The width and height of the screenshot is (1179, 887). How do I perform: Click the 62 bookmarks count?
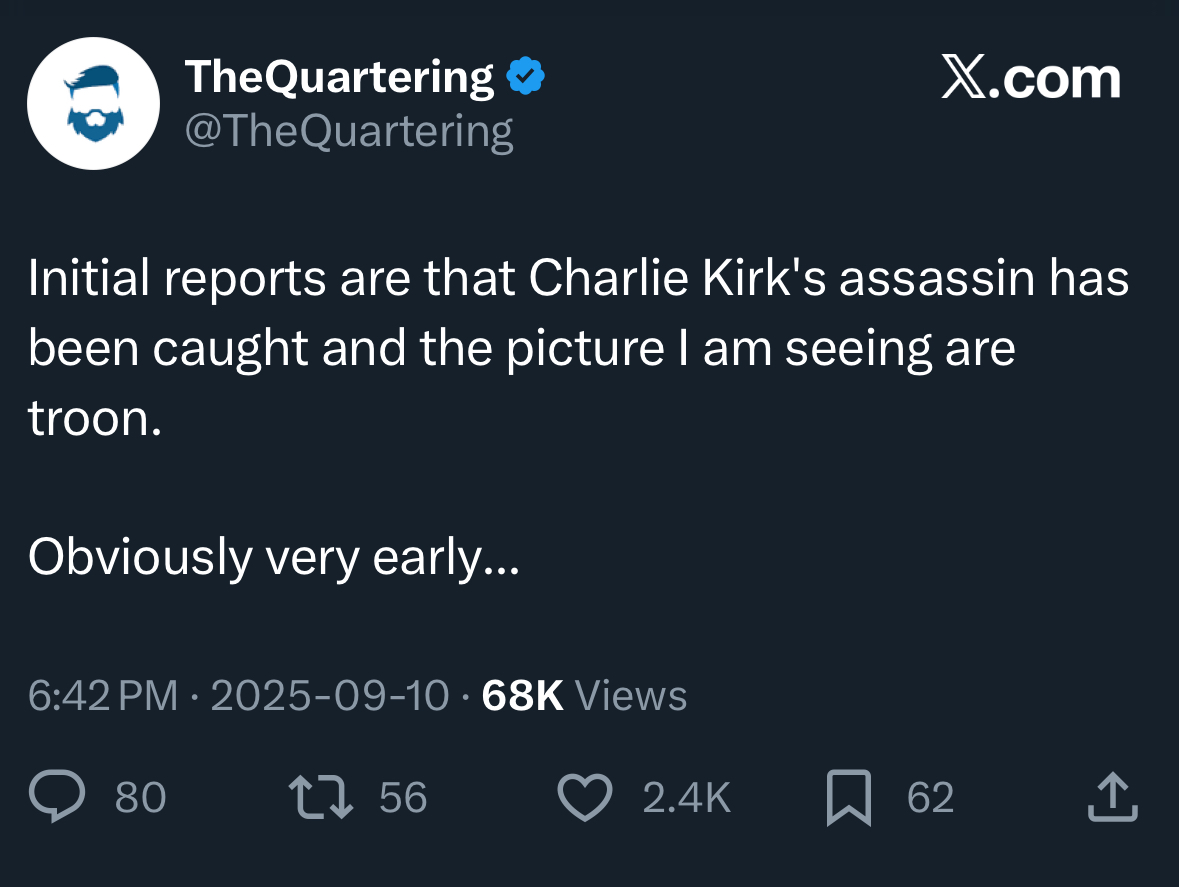pyautogui.click(x=931, y=798)
